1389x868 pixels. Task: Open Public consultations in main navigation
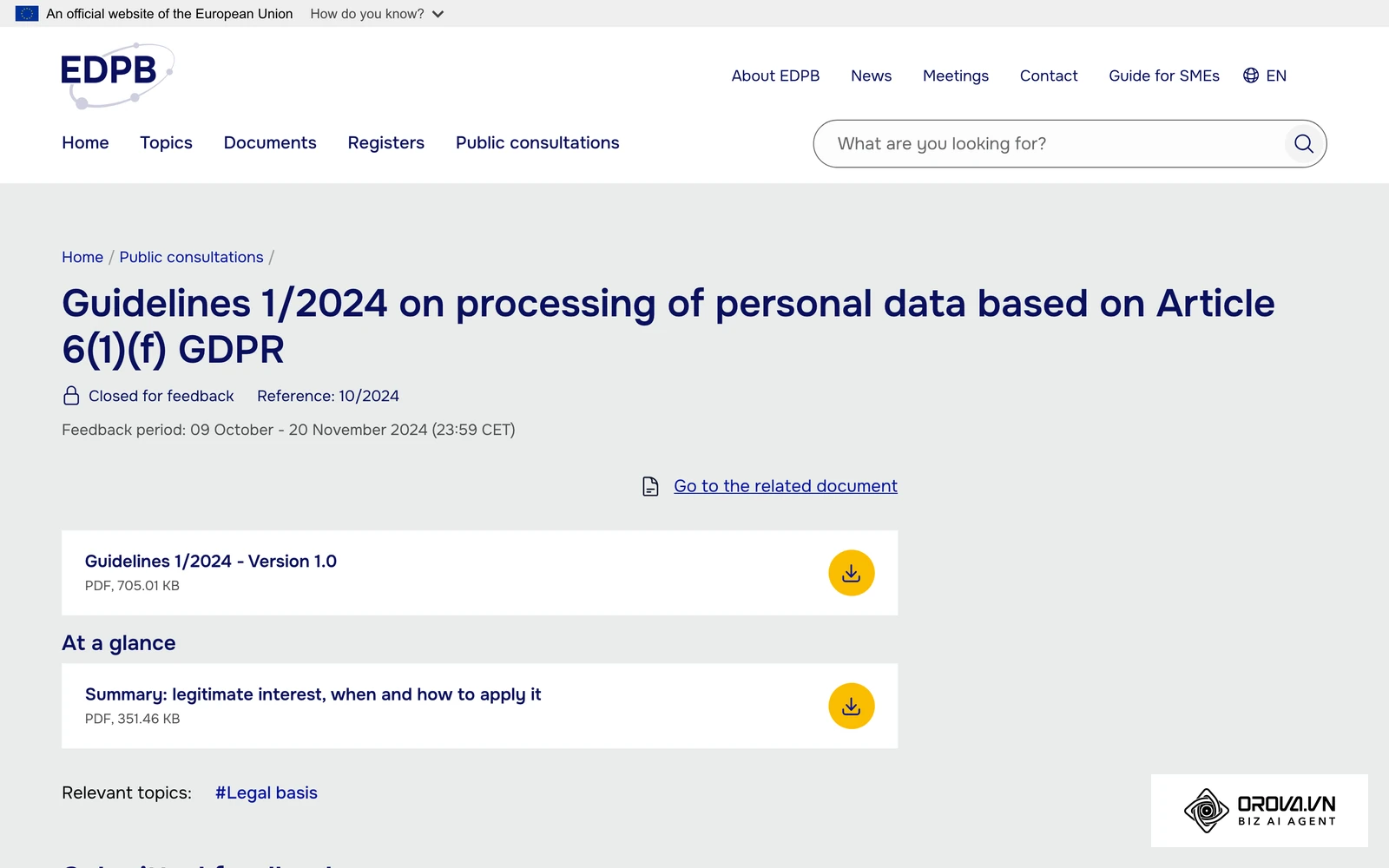point(537,143)
